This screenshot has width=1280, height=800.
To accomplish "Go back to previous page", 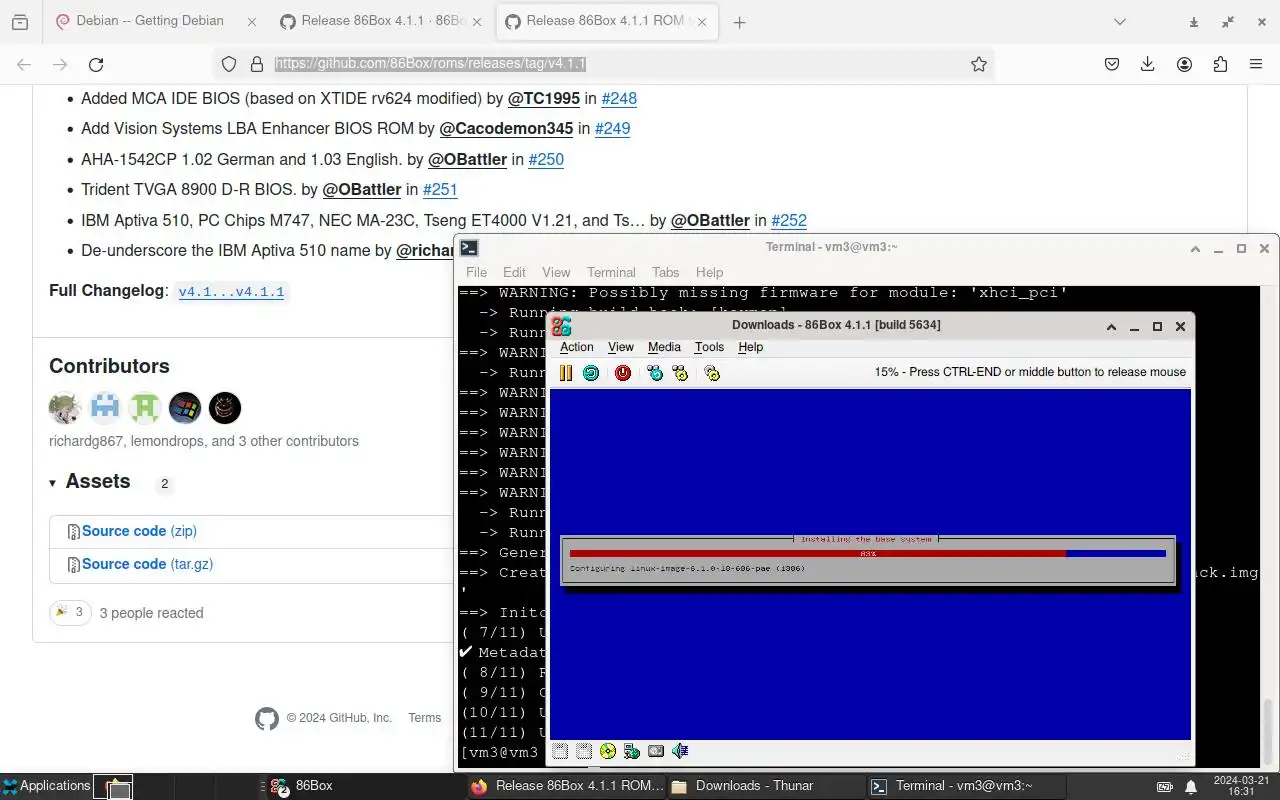I will tap(24, 64).
